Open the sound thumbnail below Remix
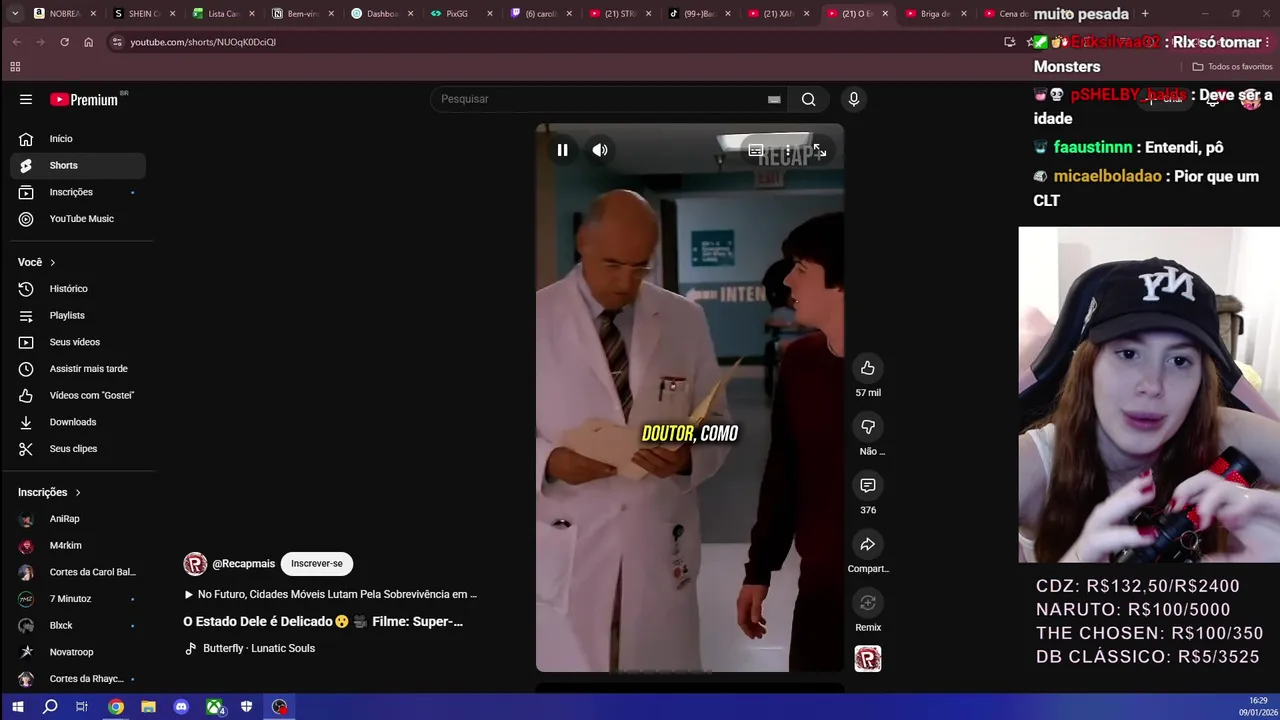The height and width of the screenshot is (720, 1280). coord(868,658)
